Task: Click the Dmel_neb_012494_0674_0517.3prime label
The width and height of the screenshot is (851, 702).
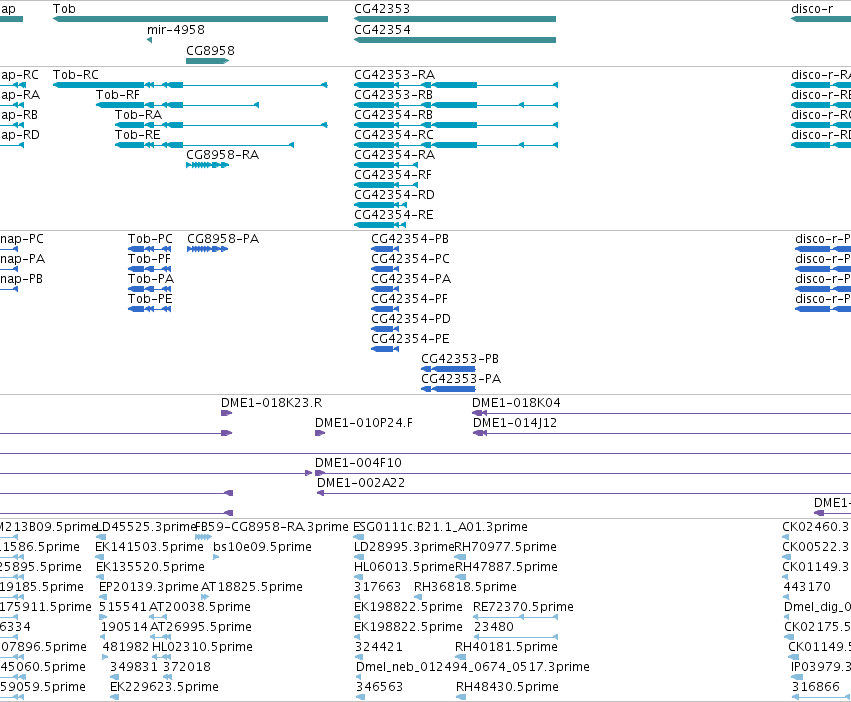Action: tap(473, 667)
